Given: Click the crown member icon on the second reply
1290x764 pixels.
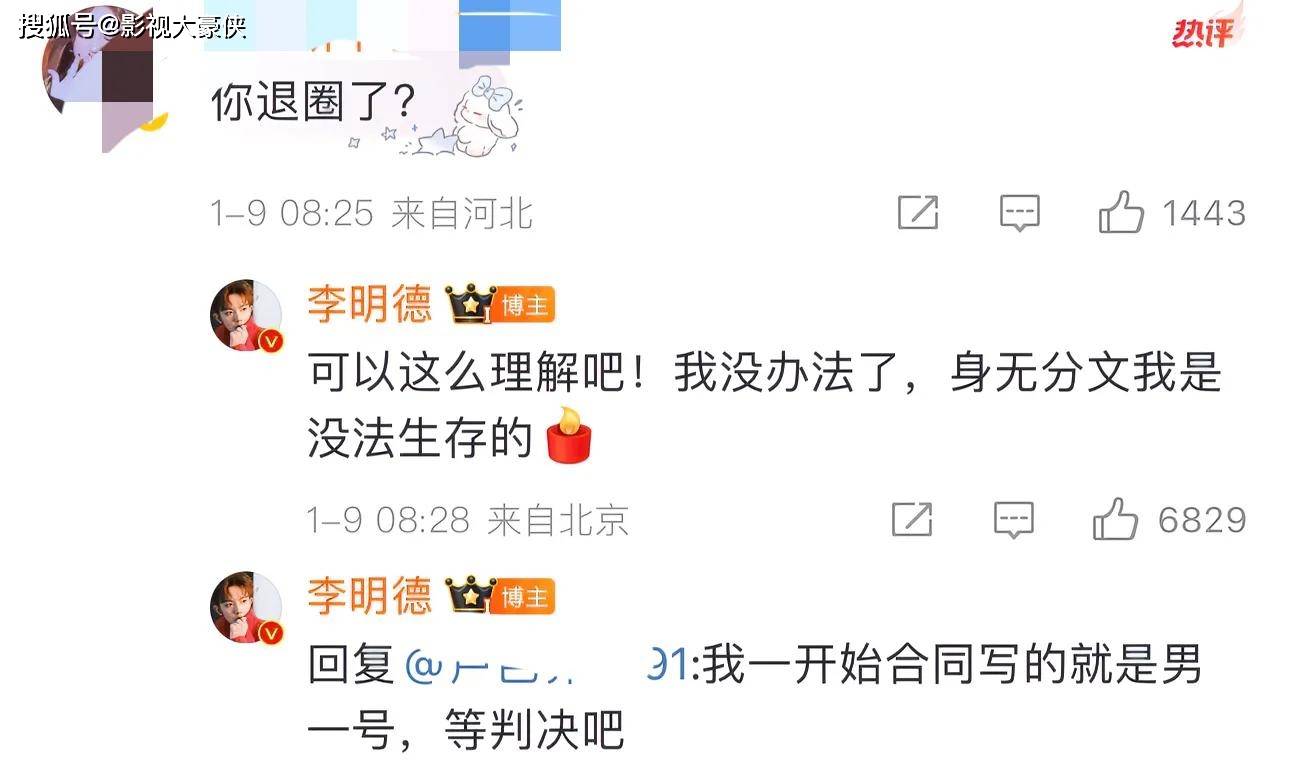Looking at the screenshot, I should point(470,596).
